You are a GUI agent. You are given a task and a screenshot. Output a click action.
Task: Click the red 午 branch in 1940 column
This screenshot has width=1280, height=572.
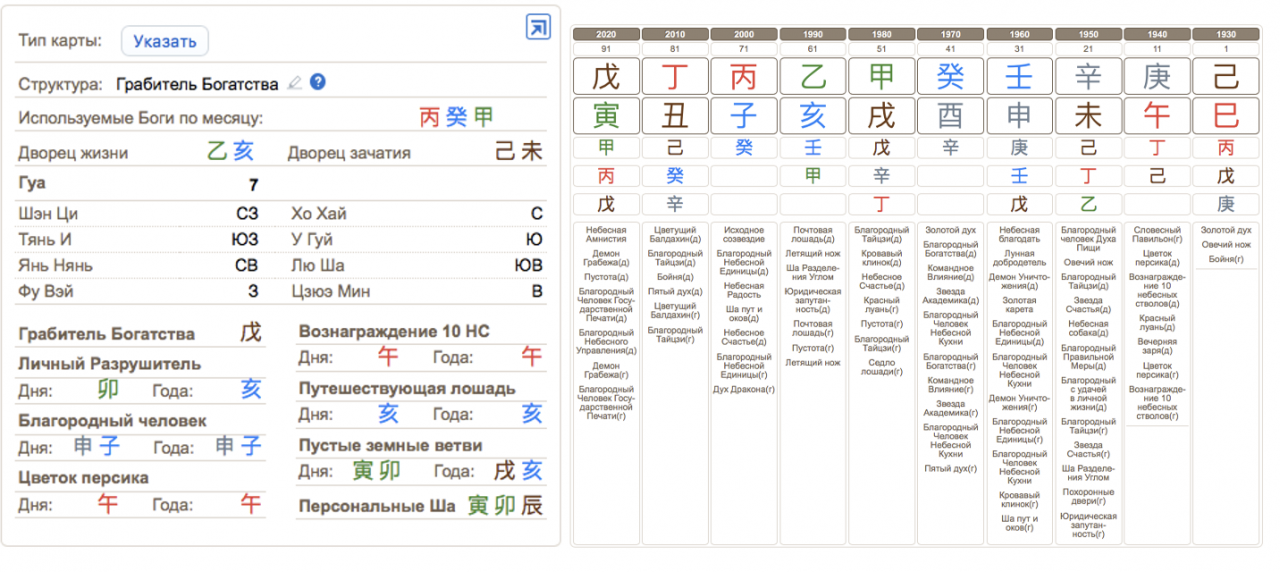click(x=1157, y=116)
